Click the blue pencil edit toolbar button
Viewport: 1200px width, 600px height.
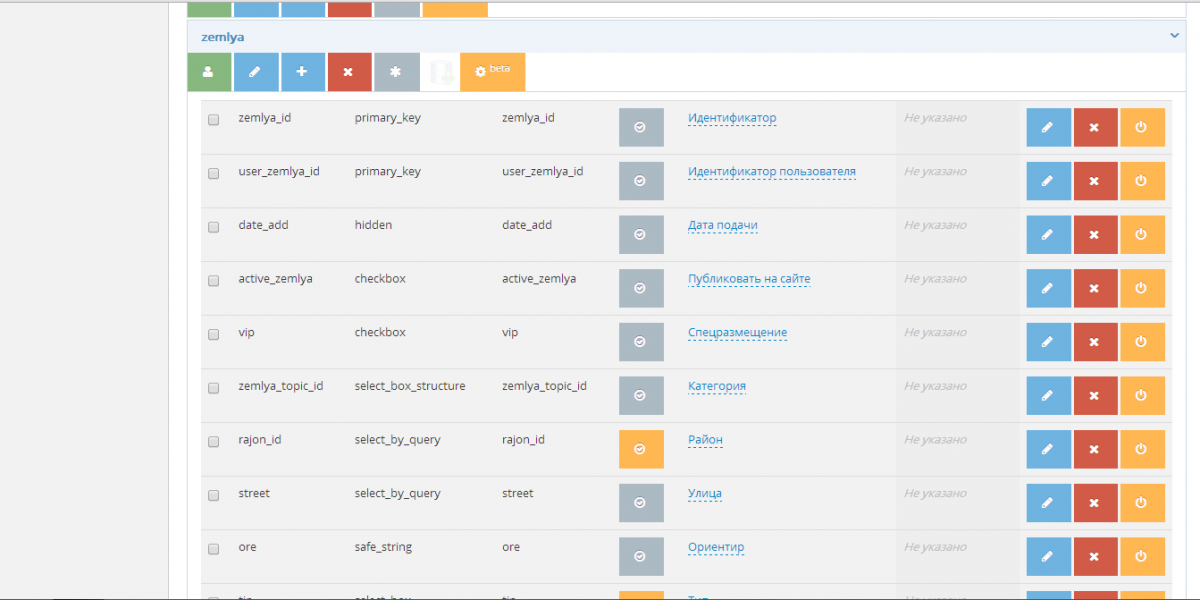(256, 72)
